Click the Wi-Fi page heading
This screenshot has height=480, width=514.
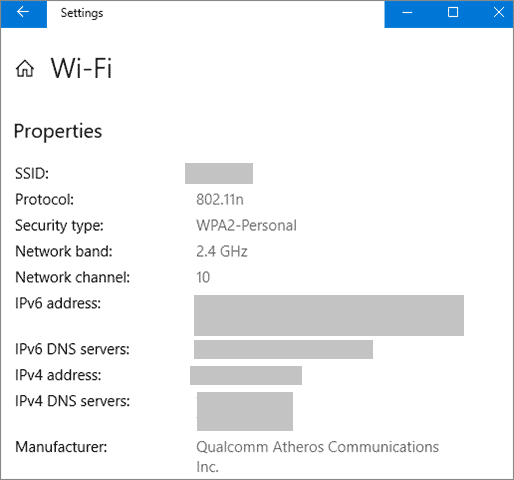[81, 68]
